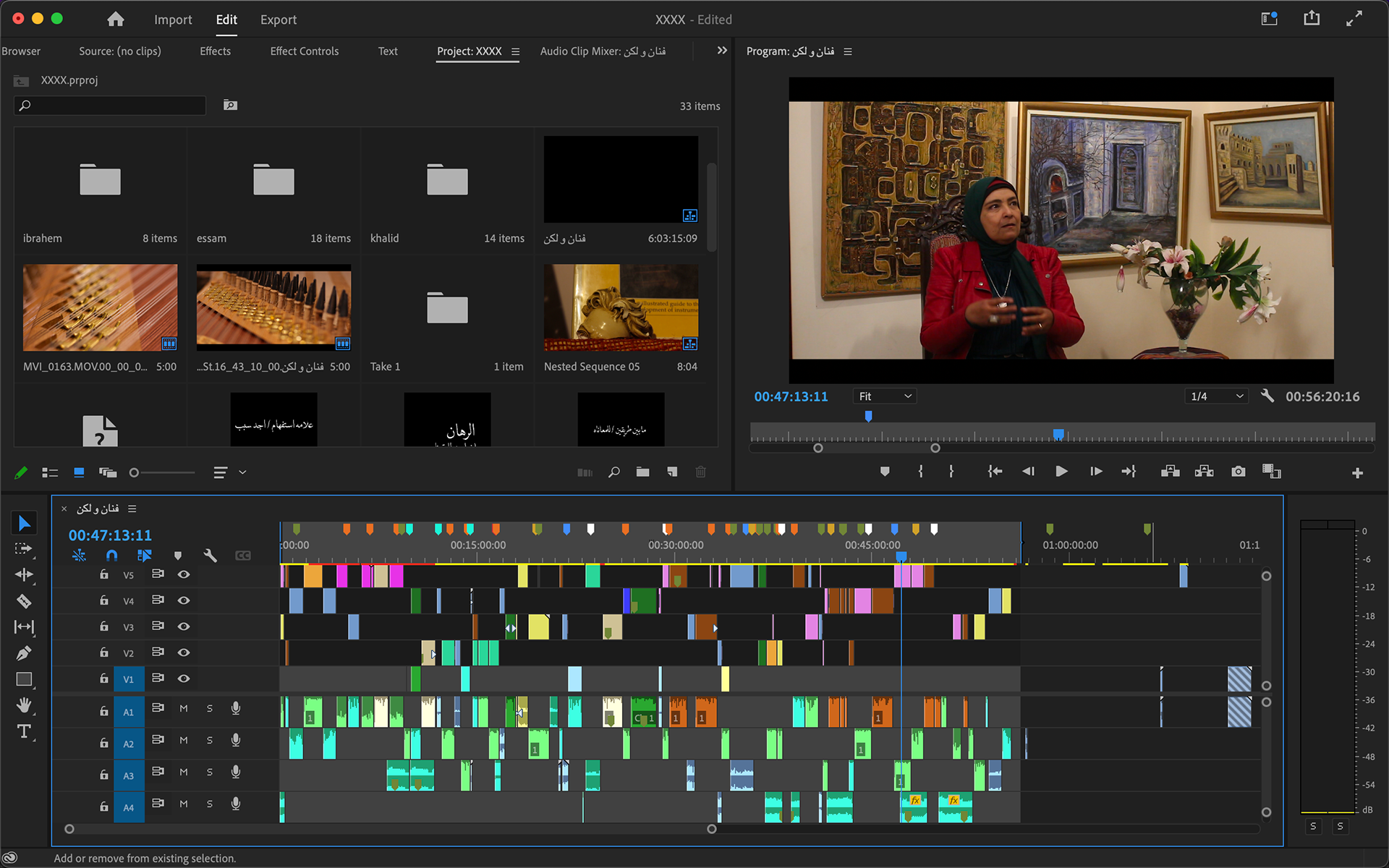Select the Track Select Forward tool
Image resolution: width=1389 pixels, height=868 pixels.
tap(24, 549)
